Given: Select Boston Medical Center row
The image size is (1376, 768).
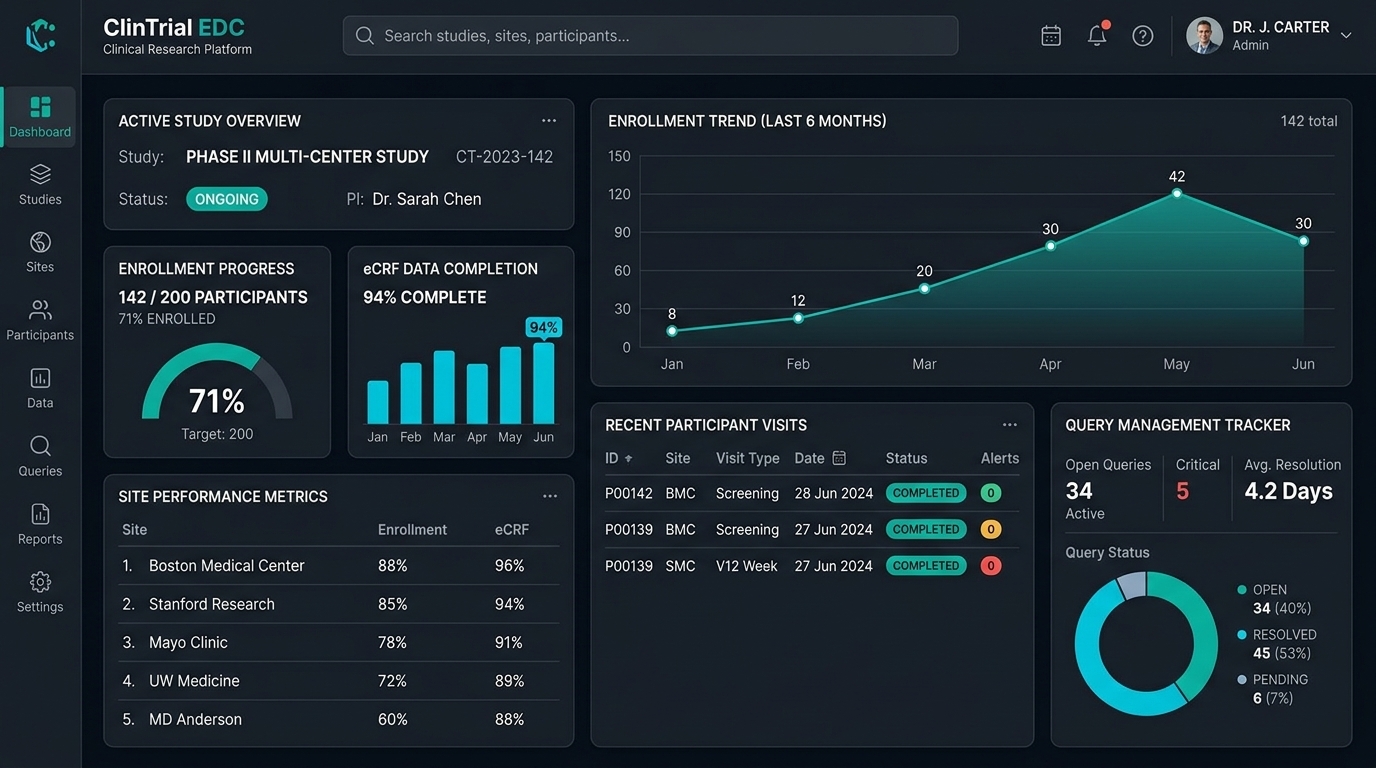Looking at the screenshot, I should [x=338, y=566].
